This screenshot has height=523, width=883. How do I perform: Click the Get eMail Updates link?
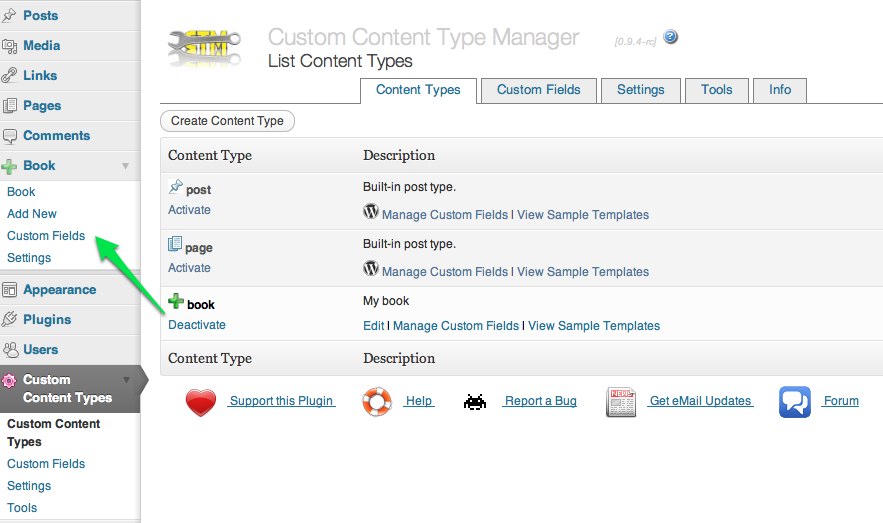tap(700, 401)
